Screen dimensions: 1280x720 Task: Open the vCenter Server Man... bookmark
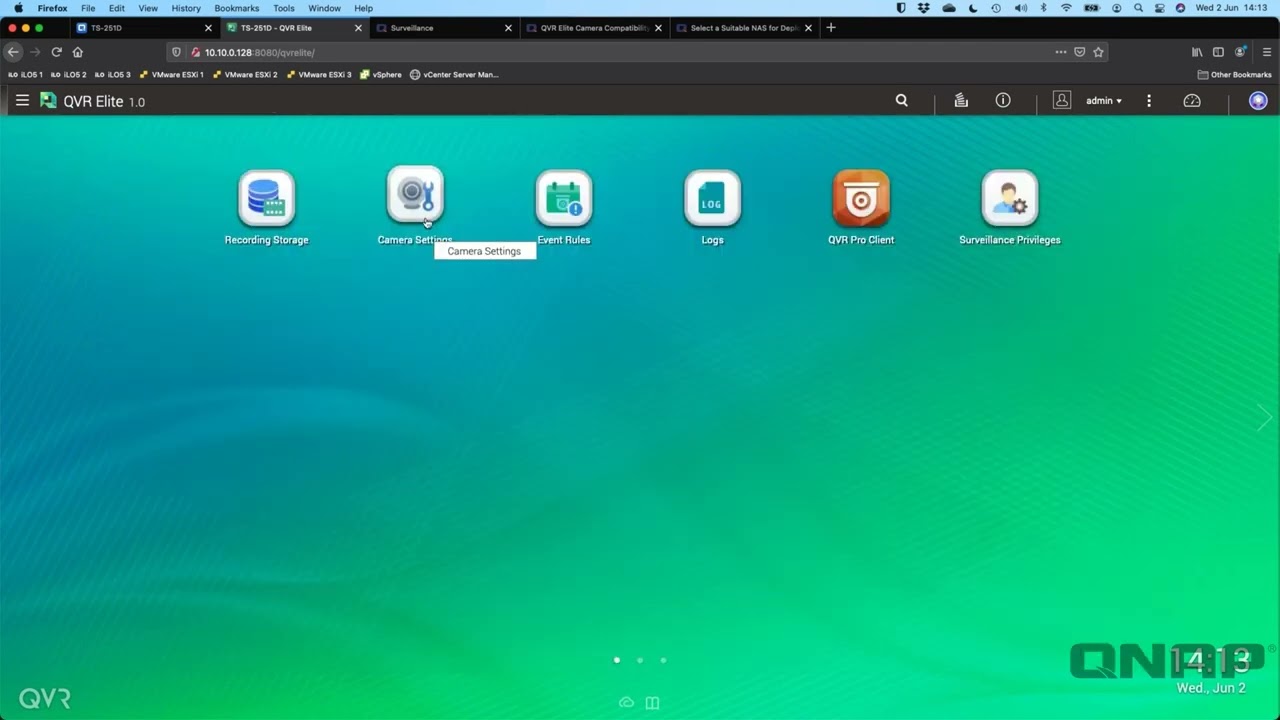click(x=454, y=75)
